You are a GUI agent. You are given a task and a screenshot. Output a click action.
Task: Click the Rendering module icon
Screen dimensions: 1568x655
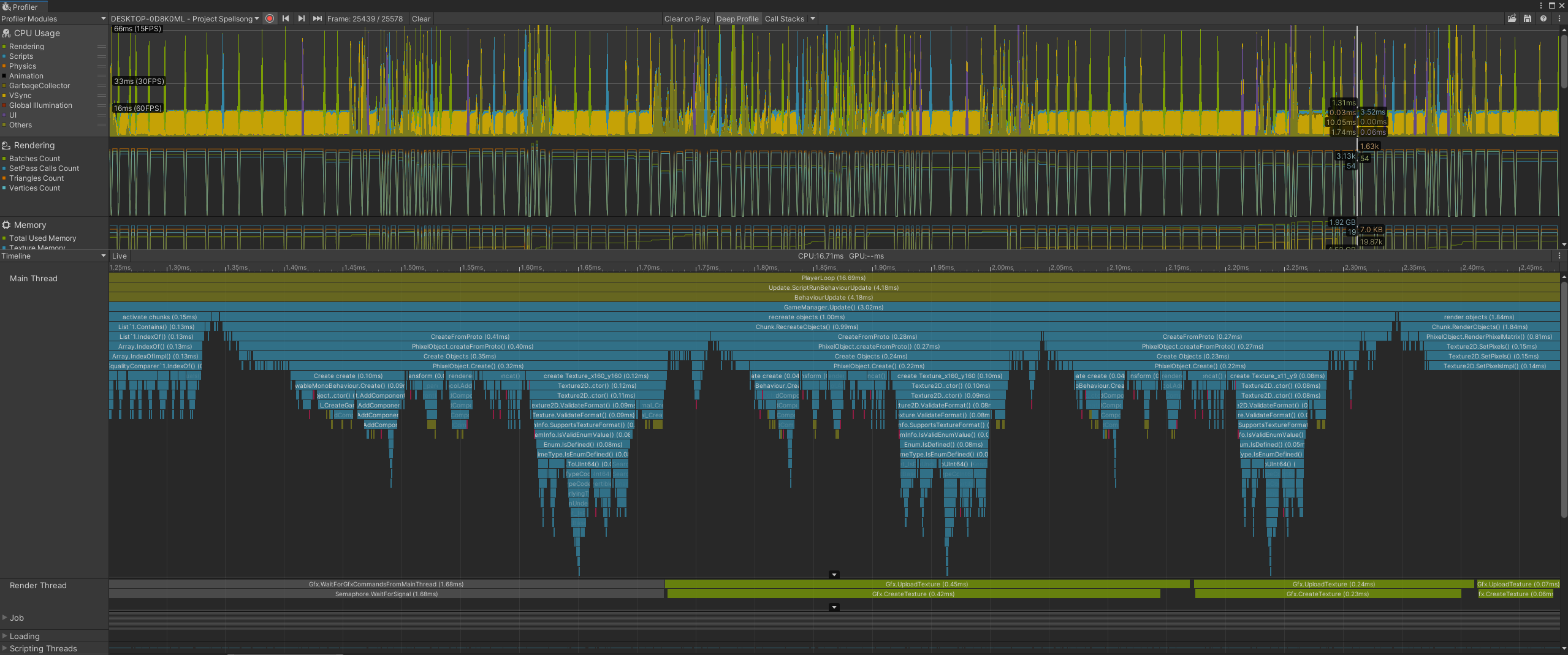click(6, 145)
